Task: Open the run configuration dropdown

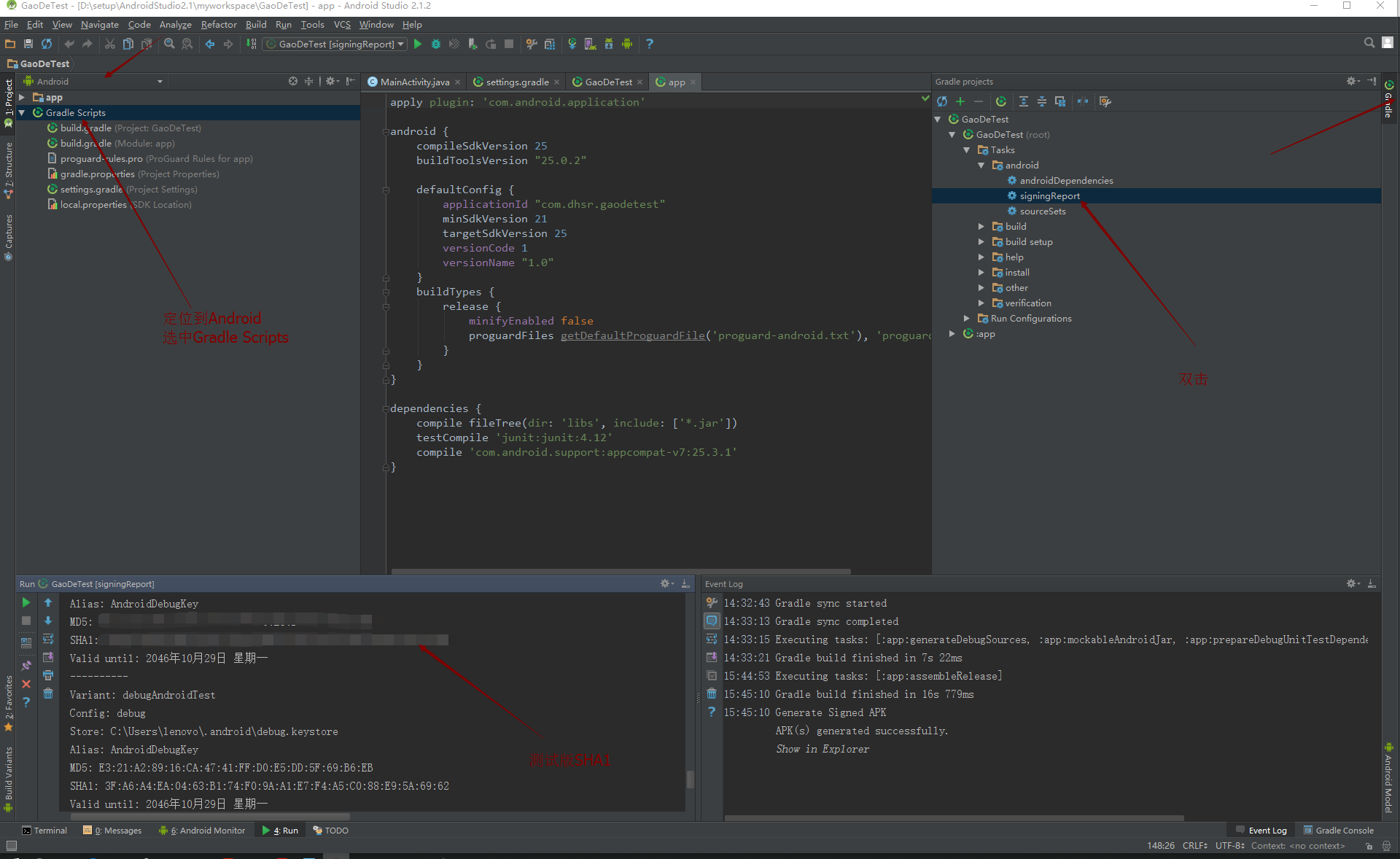Action: 335,44
